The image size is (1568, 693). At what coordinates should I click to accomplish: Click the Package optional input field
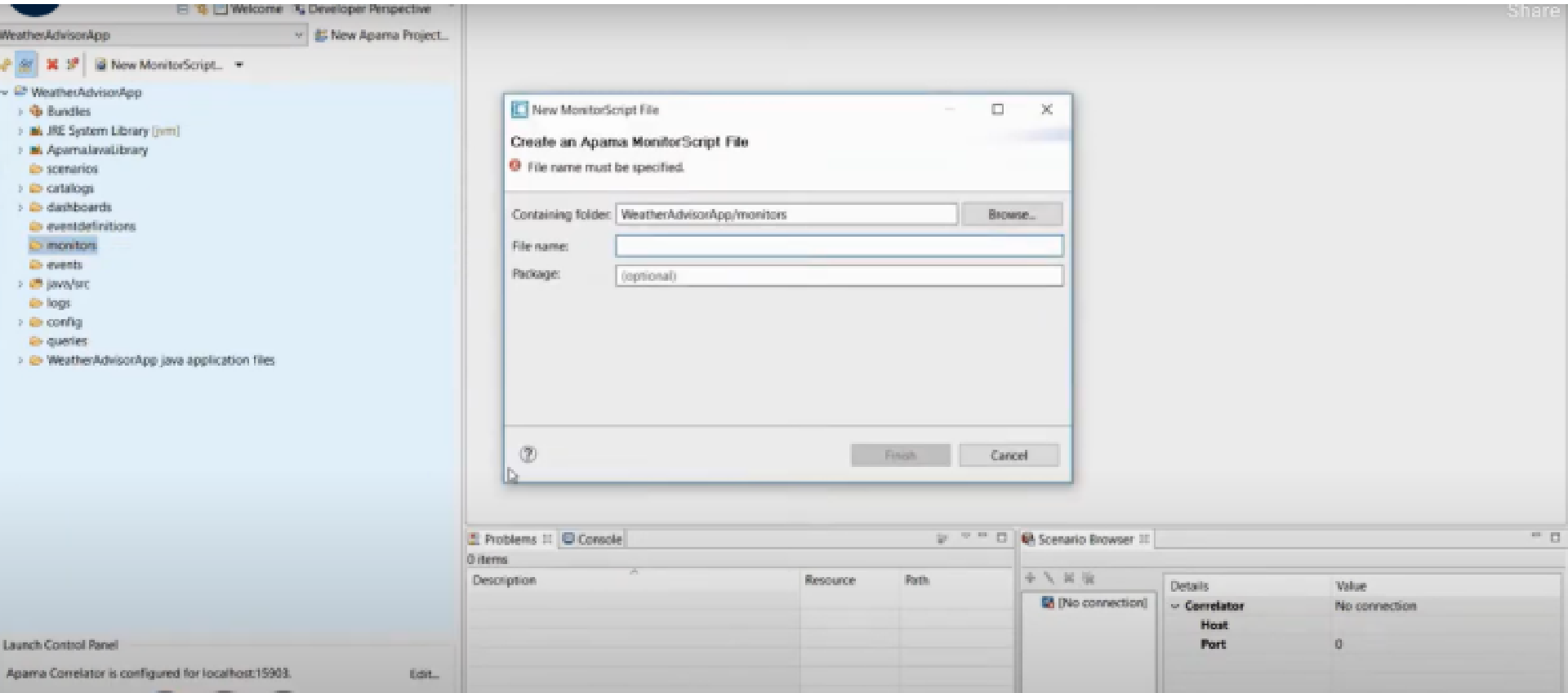[839, 276]
